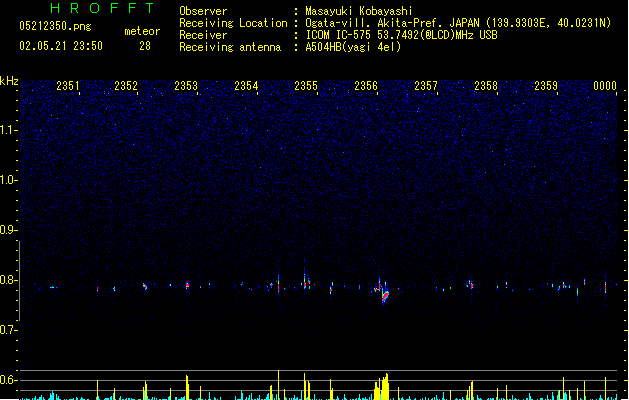Click the 1.1 kHz axis label

(x=9, y=130)
